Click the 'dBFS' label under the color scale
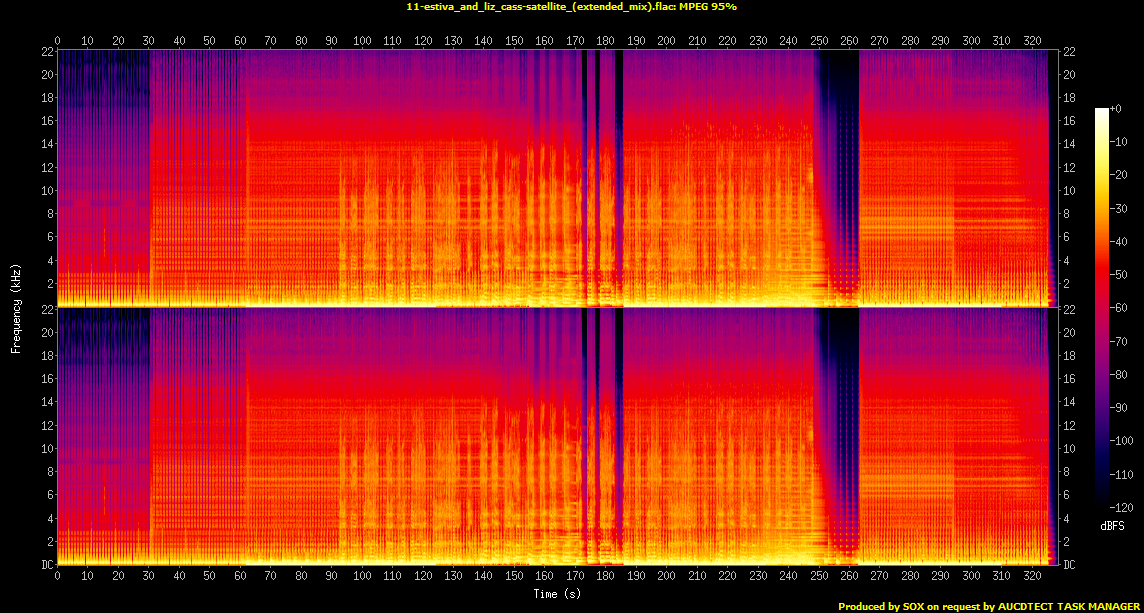This screenshot has width=1144, height=613. tap(1113, 526)
